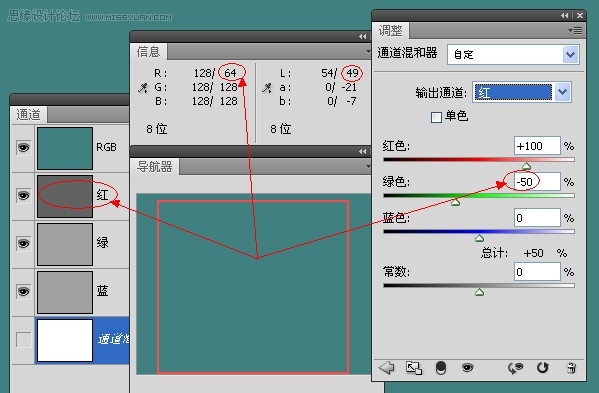Image resolution: width=599 pixels, height=393 pixels.
Task: Click eyedropper icon beside Lab readout
Action: point(267,88)
